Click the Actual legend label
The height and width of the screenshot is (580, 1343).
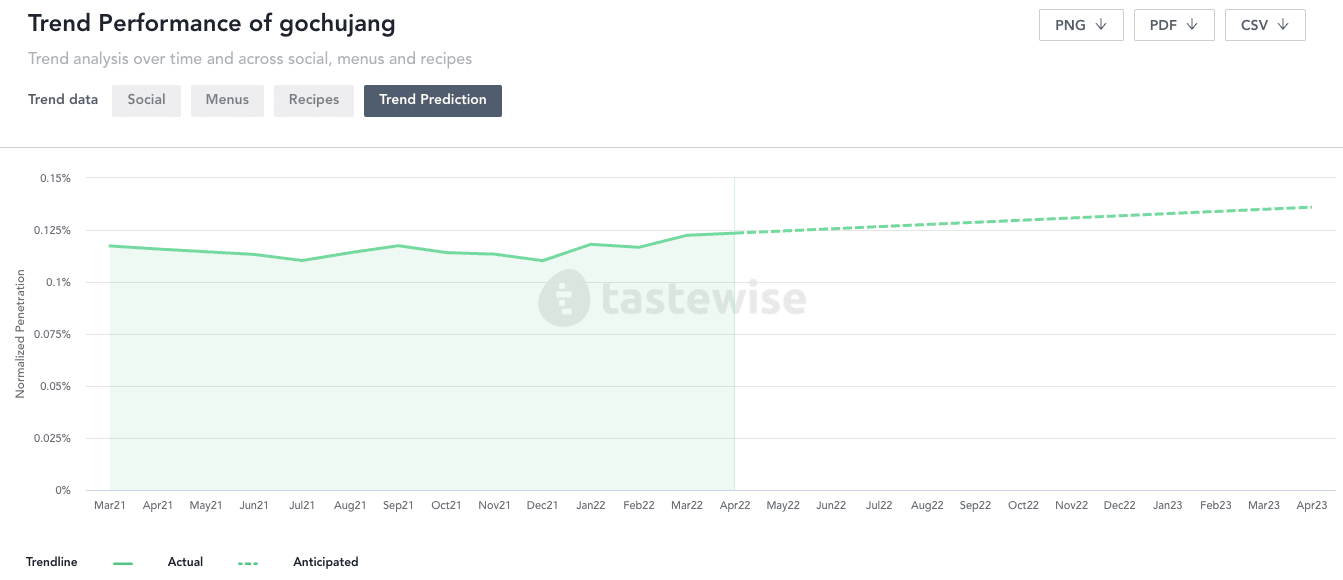pyautogui.click(x=185, y=562)
